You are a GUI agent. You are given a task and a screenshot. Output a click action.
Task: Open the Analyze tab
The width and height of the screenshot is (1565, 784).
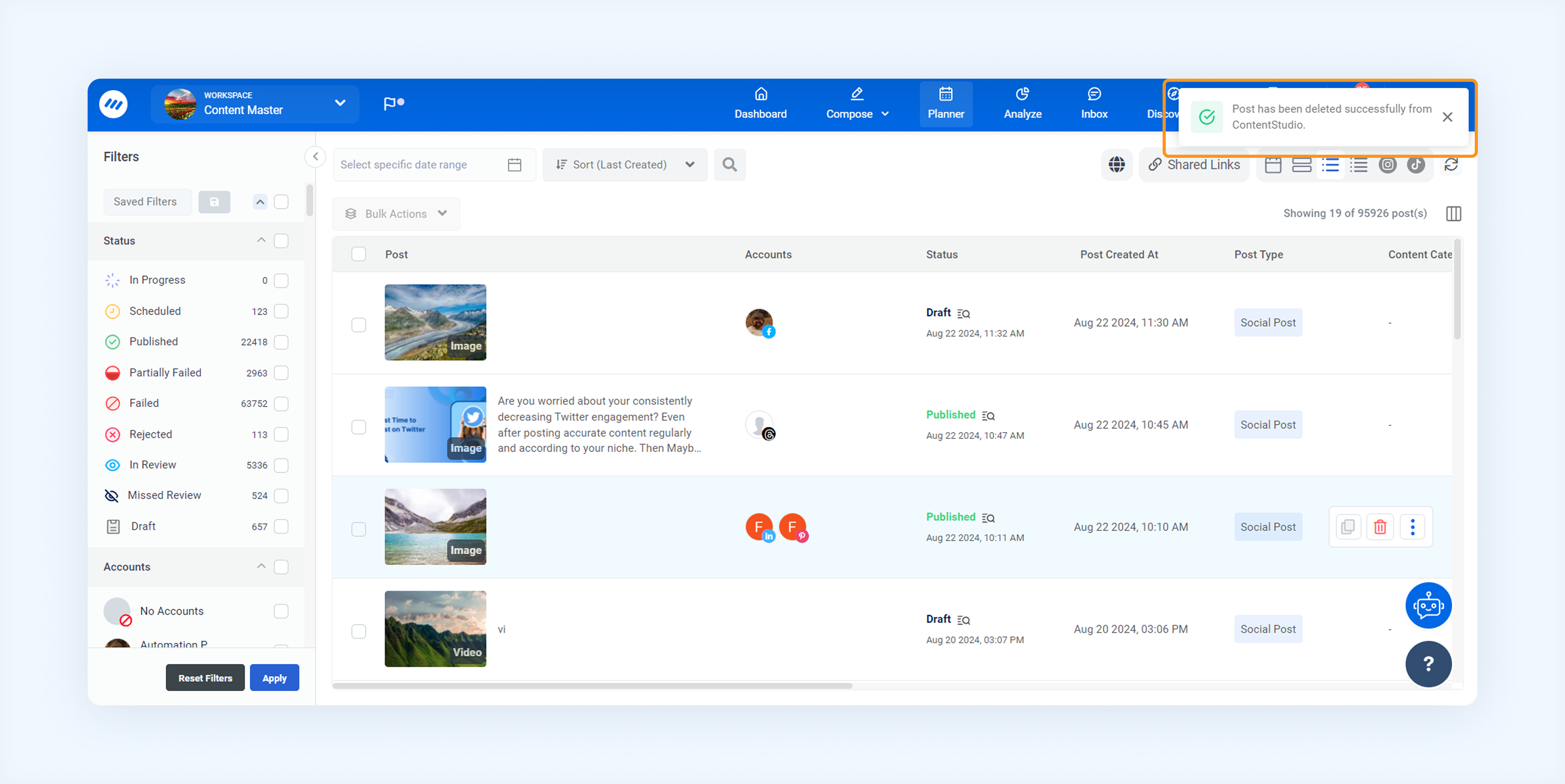[x=1023, y=104]
